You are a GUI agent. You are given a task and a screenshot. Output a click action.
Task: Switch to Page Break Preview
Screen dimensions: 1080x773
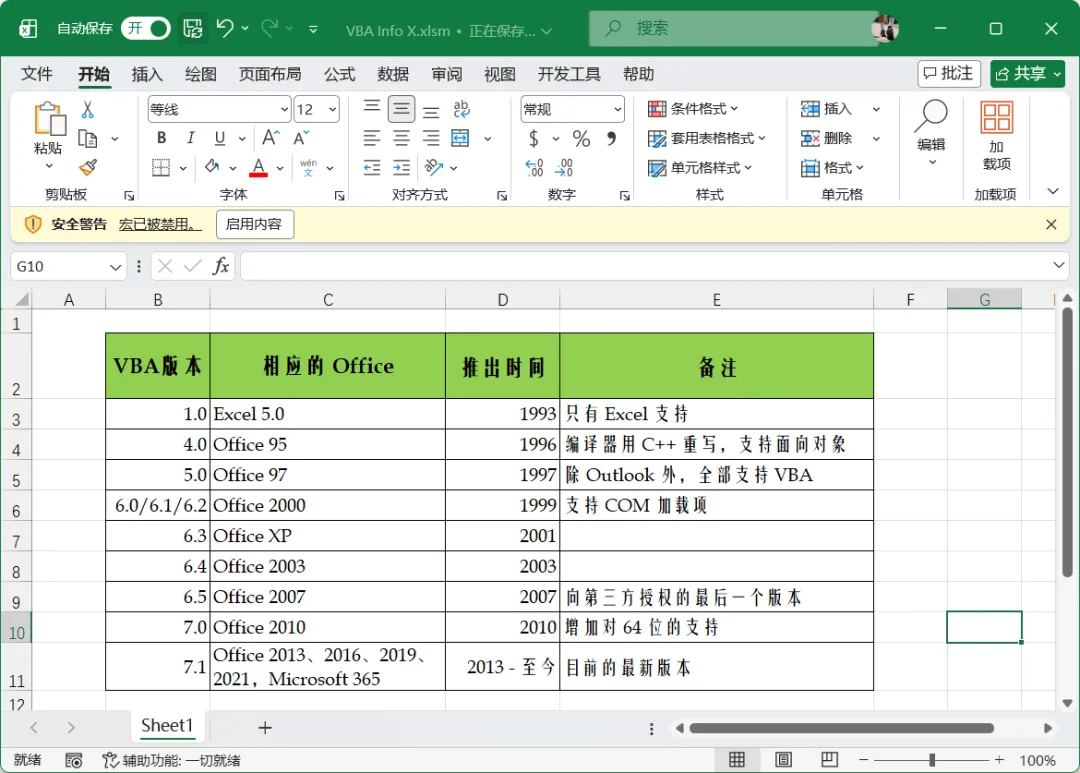point(829,759)
